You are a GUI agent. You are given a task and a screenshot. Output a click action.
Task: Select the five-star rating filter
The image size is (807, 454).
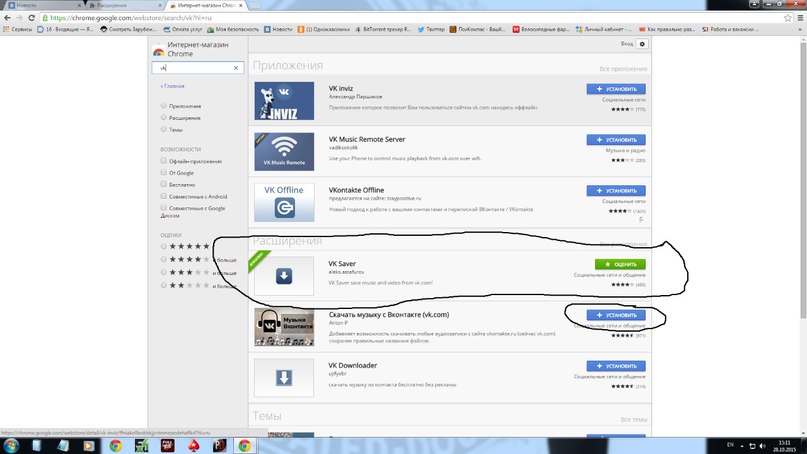(x=164, y=247)
